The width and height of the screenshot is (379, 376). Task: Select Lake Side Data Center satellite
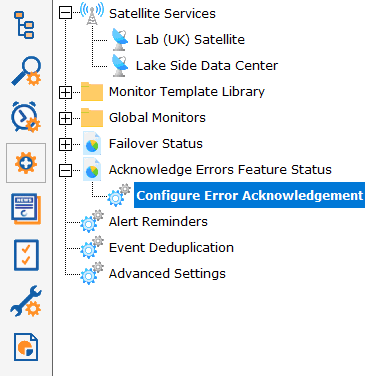(207, 65)
